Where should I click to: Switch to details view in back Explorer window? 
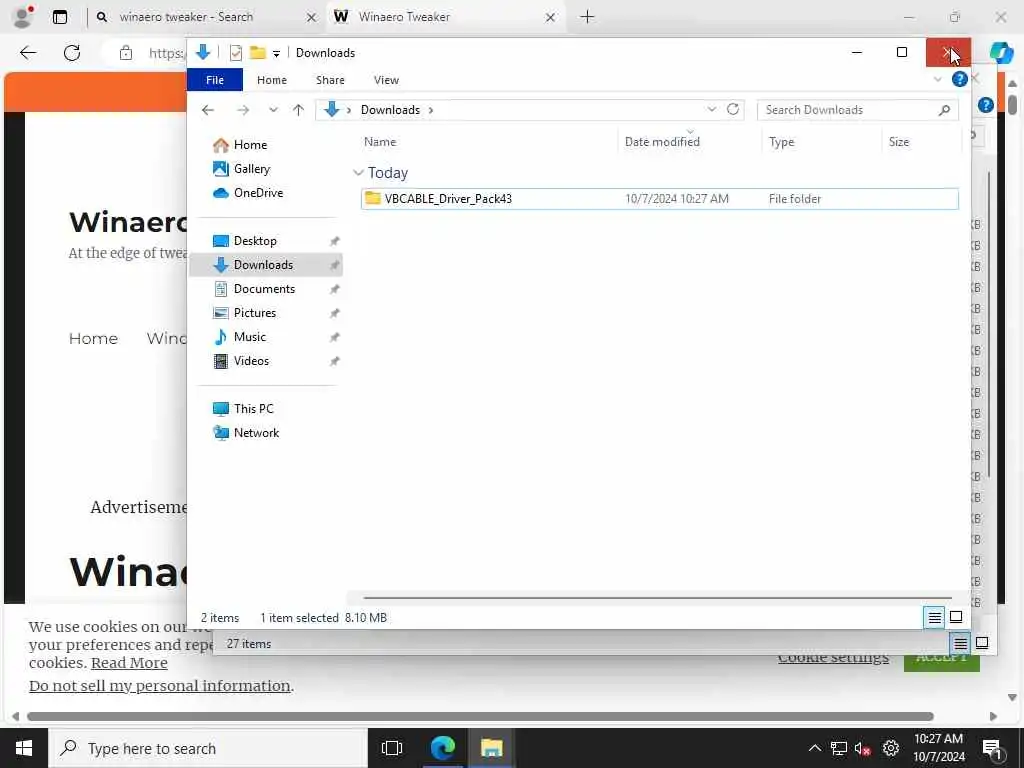960,643
